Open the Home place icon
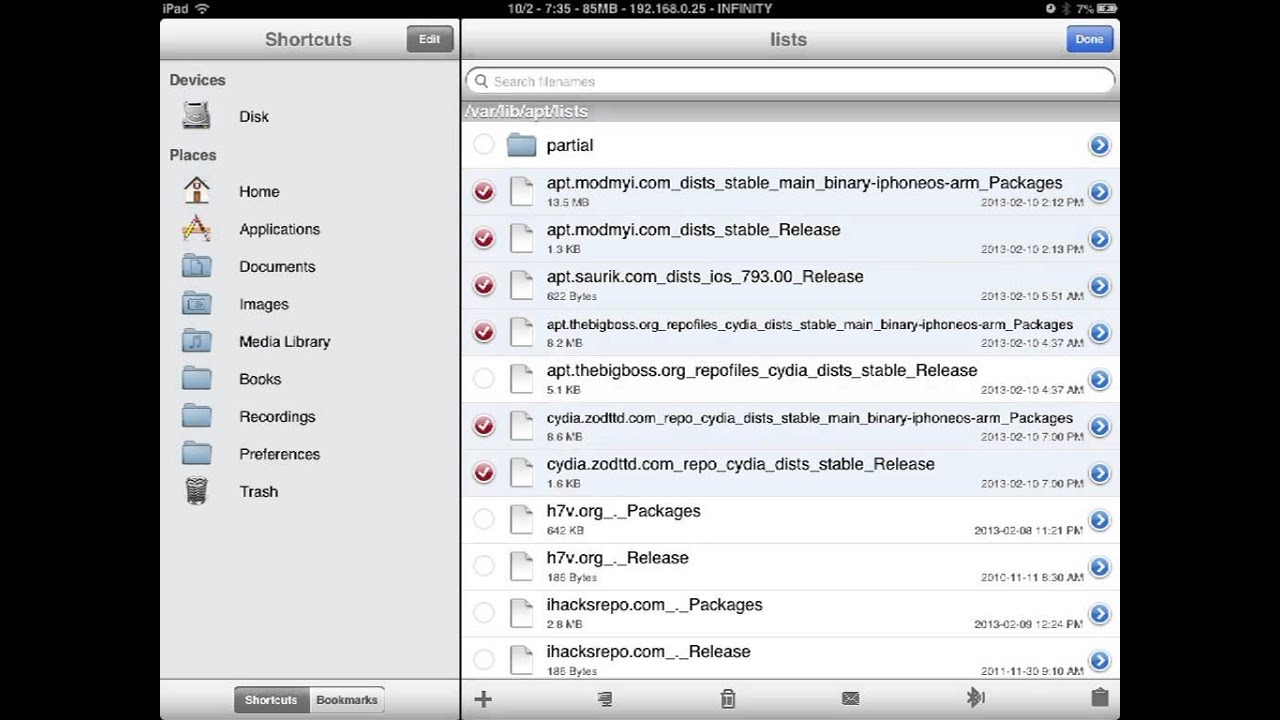 pos(197,191)
